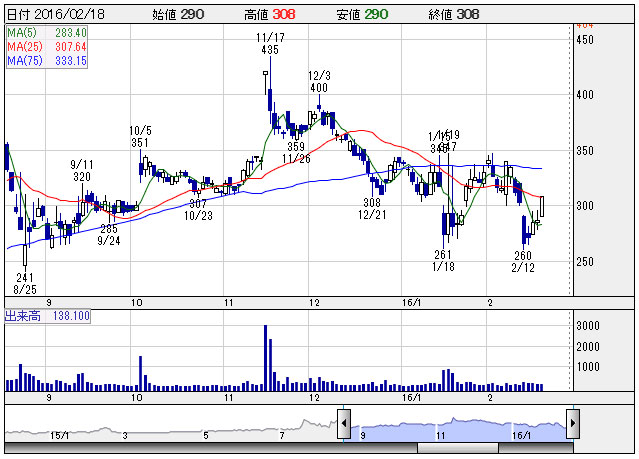Click the 300 price axis label
Viewport: 639px width, 459px height.
585,206
